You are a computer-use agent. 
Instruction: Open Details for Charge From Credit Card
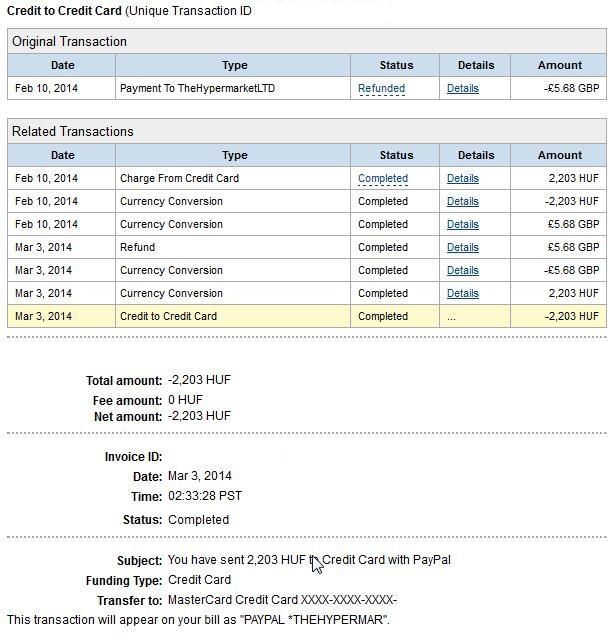462,178
